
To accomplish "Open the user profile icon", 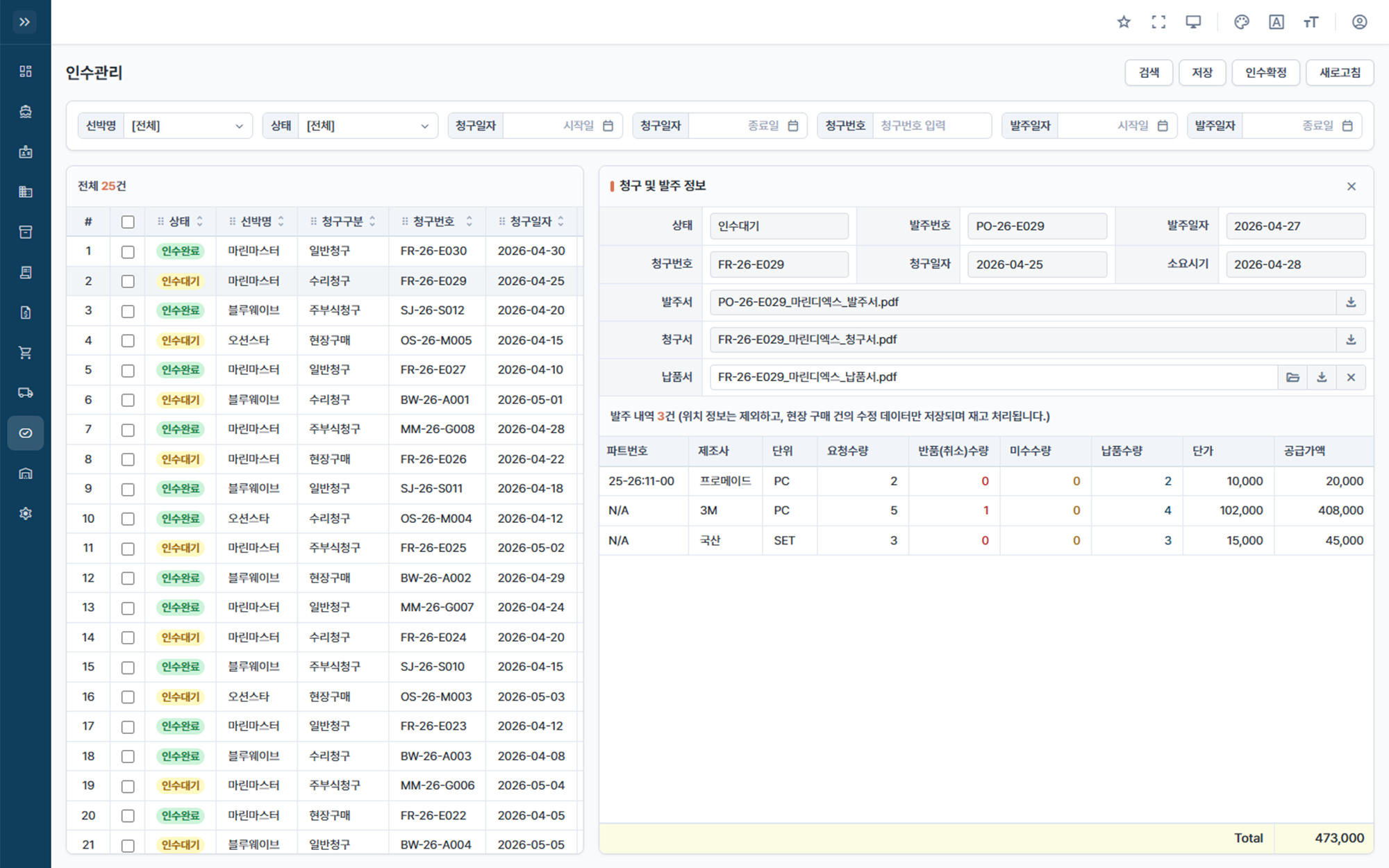I will point(1359,22).
